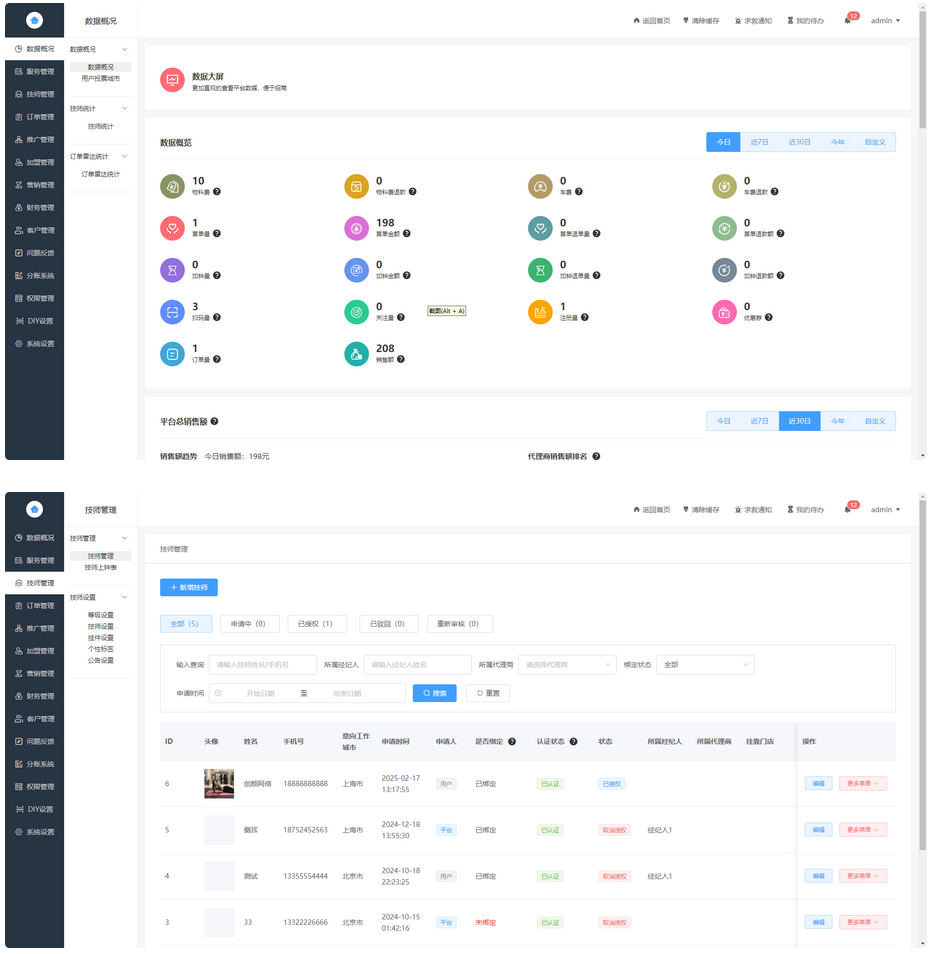Click the blue 搜索 button

[434, 693]
